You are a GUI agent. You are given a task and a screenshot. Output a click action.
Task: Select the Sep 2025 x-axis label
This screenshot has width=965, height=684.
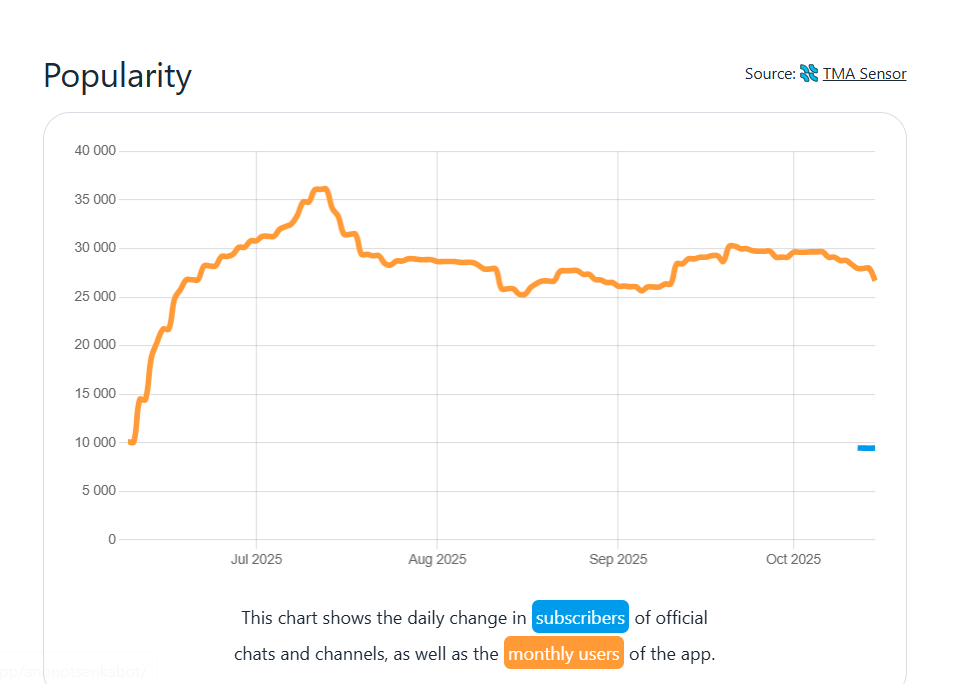tap(617, 559)
